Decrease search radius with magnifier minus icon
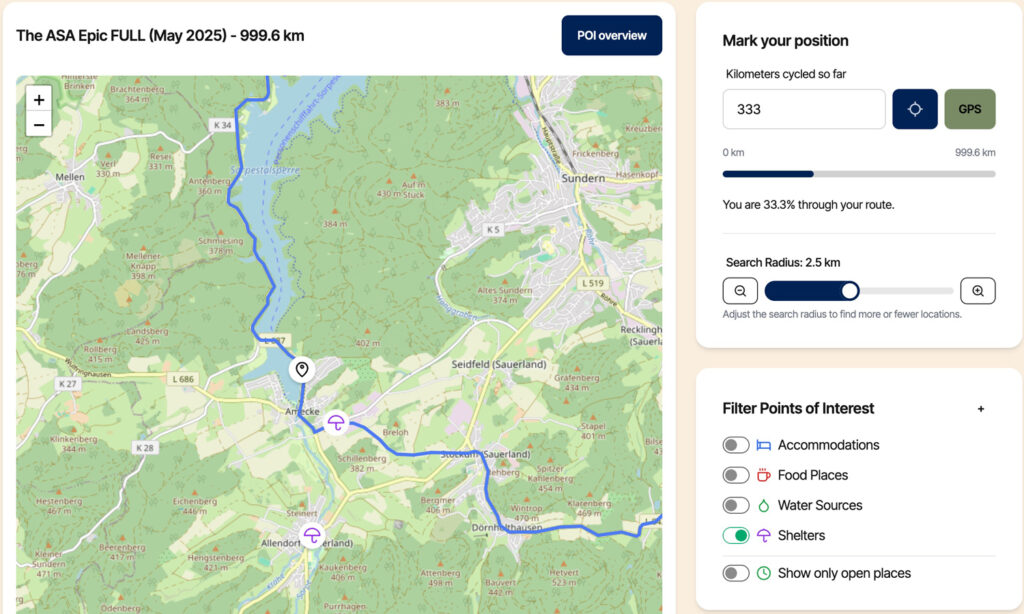The height and width of the screenshot is (614, 1024). coord(740,291)
